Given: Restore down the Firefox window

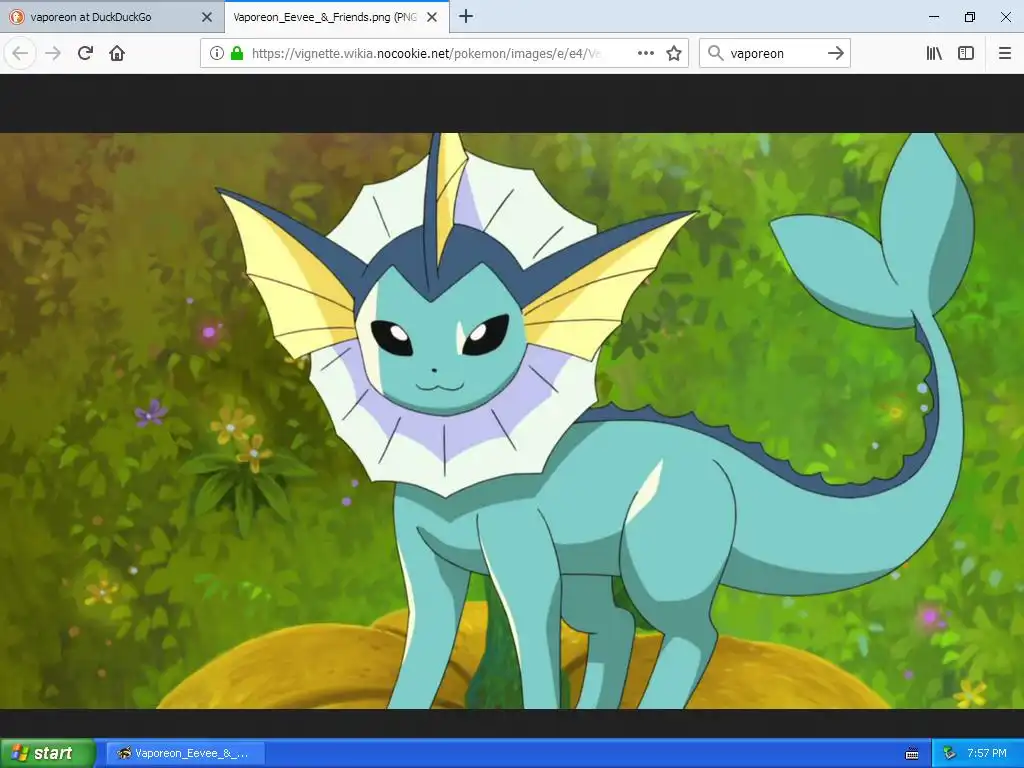Looking at the screenshot, I should pos(970,16).
